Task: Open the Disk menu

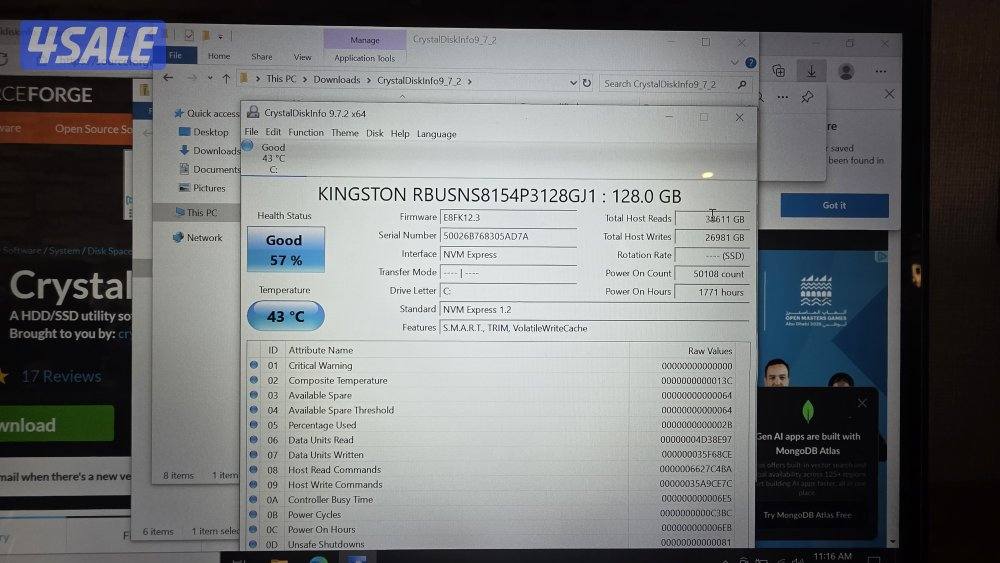Action: [x=374, y=133]
